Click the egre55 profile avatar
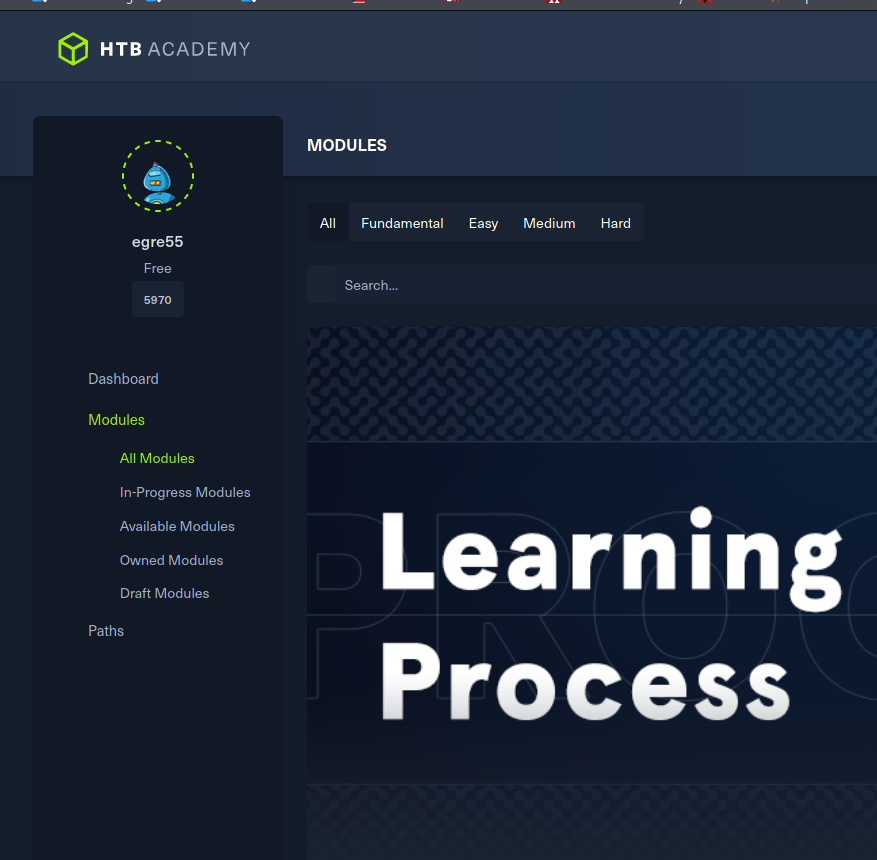Screen dimensions: 877x860 (157, 176)
